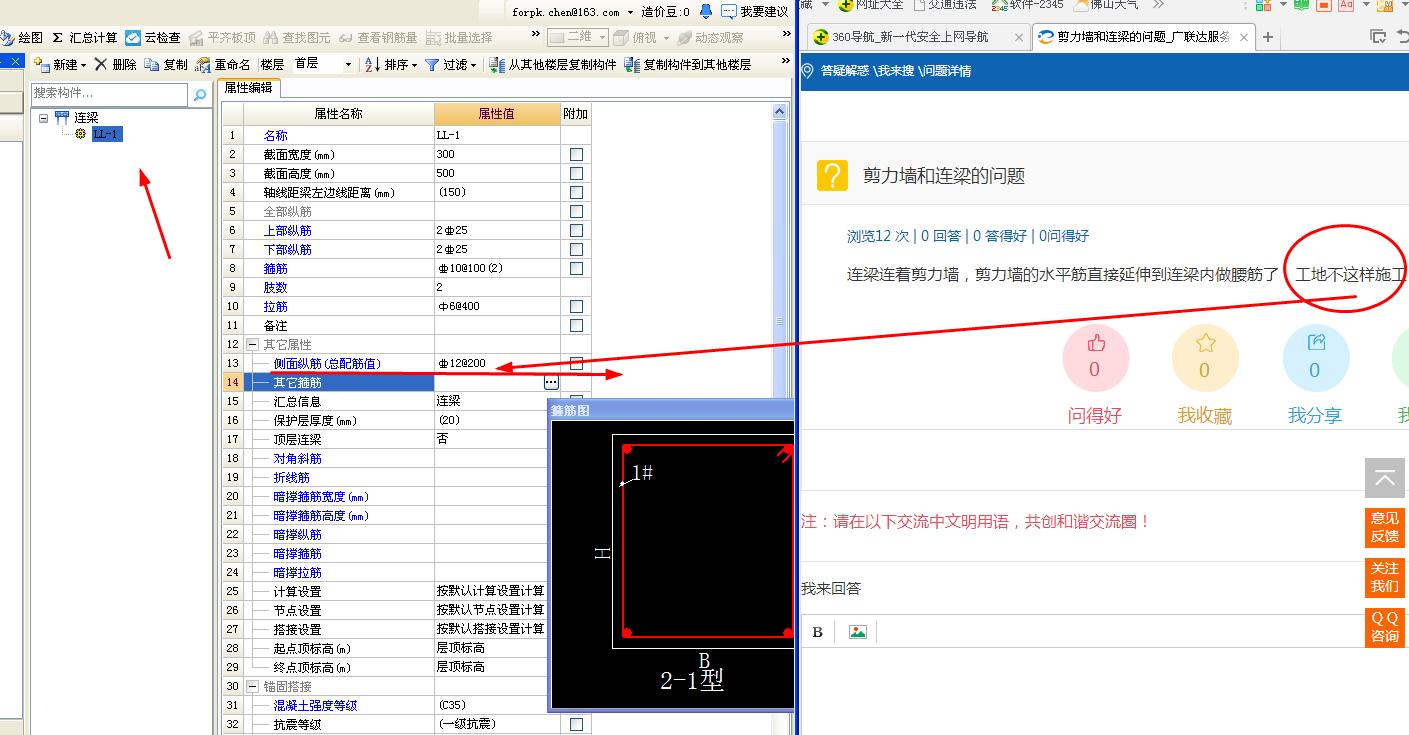Select LL-1 tree item
The width and height of the screenshot is (1409, 735).
[x=107, y=134]
